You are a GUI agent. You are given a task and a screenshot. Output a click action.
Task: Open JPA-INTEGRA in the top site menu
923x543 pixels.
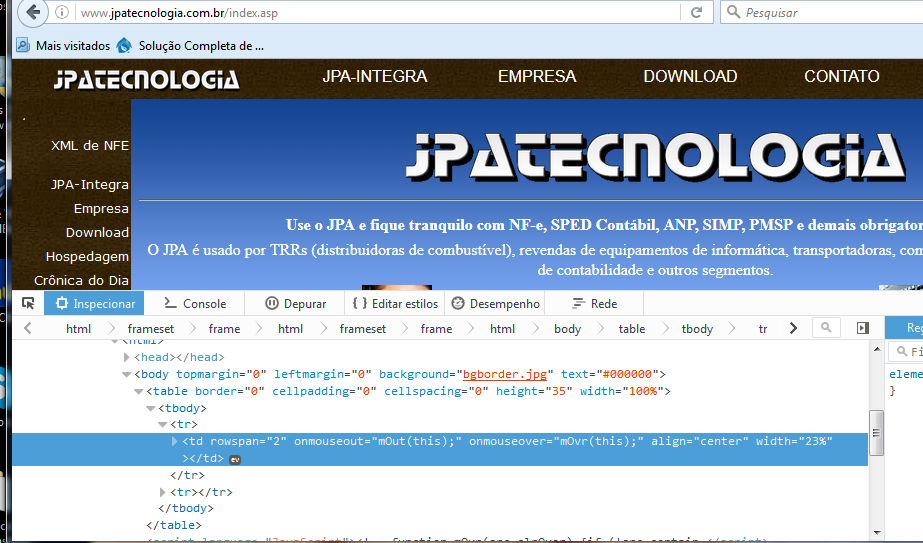[375, 77]
